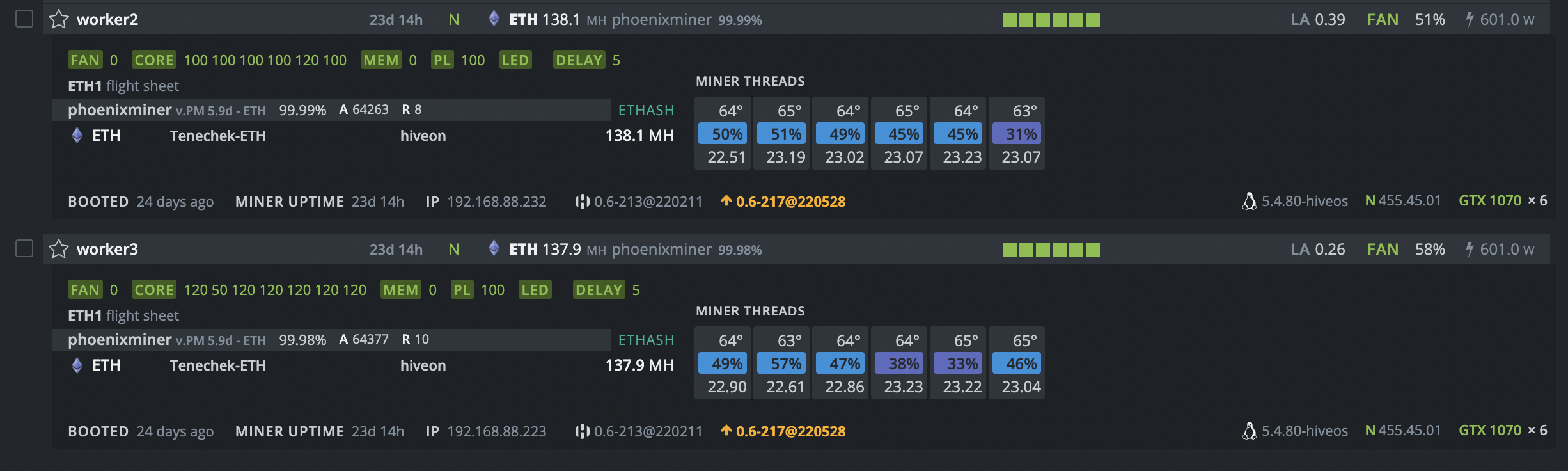1568x471 pixels.
Task: Click the Nvidia N icon in worker3 header
Action: (x=454, y=249)
